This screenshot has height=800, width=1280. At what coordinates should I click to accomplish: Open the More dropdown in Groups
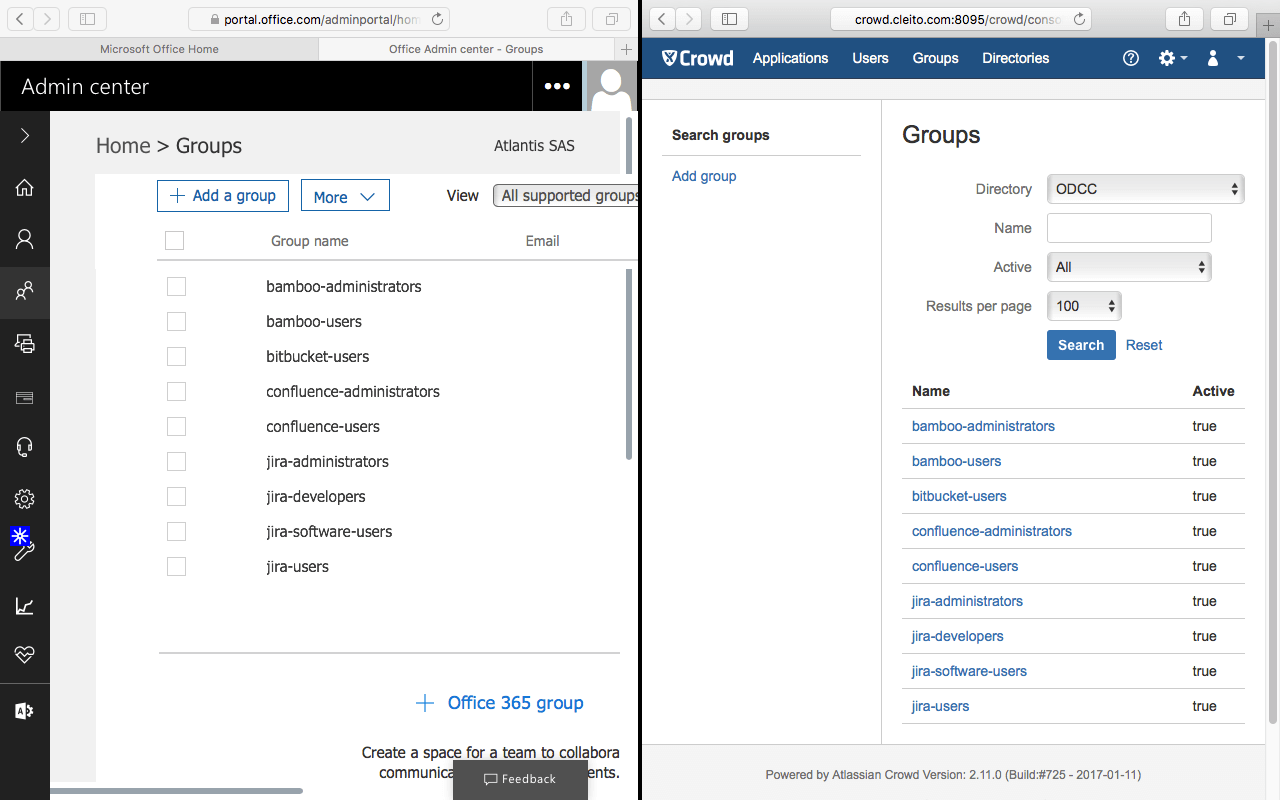coord(345,196)
